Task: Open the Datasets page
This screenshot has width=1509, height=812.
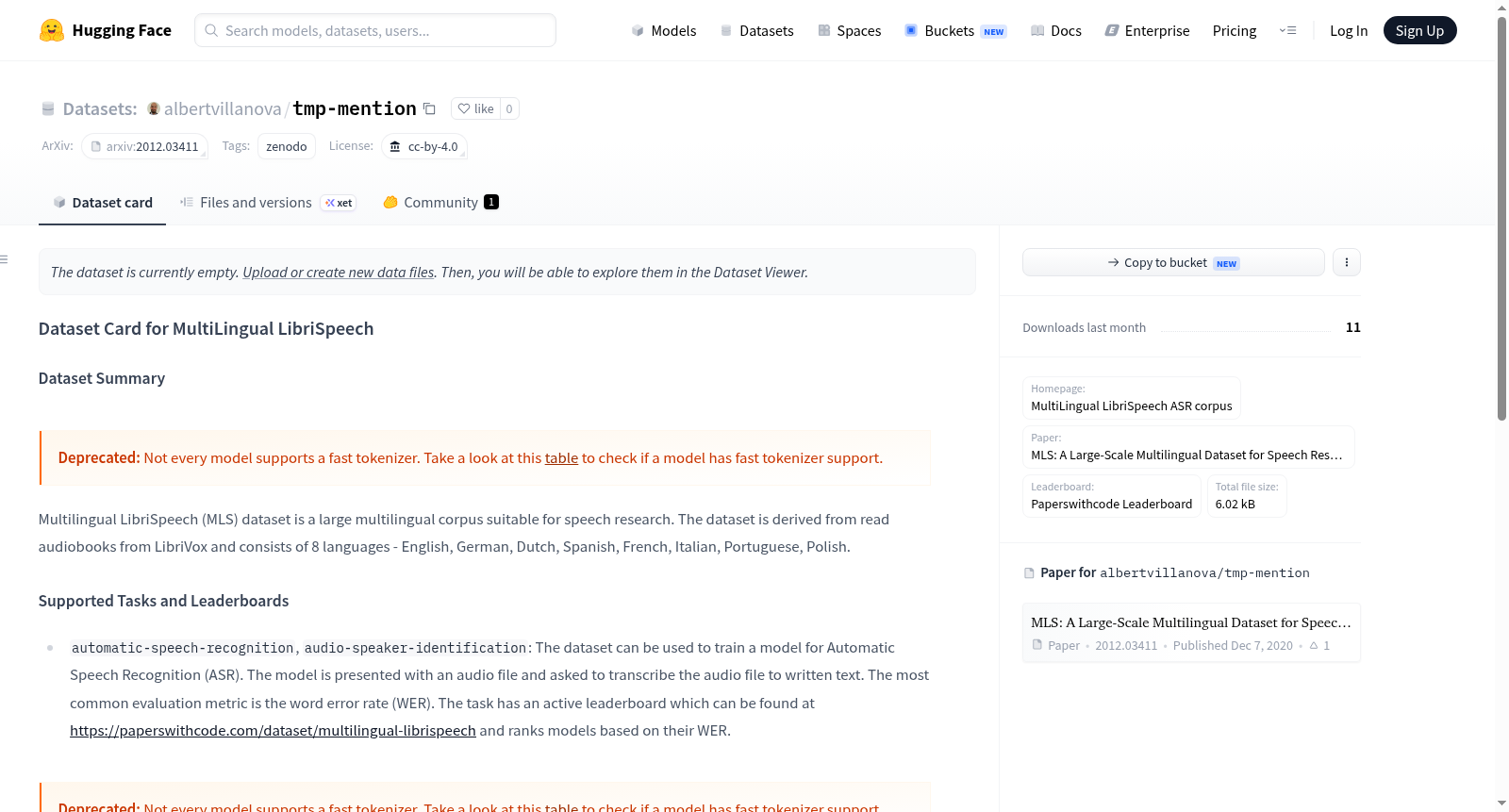Action: (756, 30)
